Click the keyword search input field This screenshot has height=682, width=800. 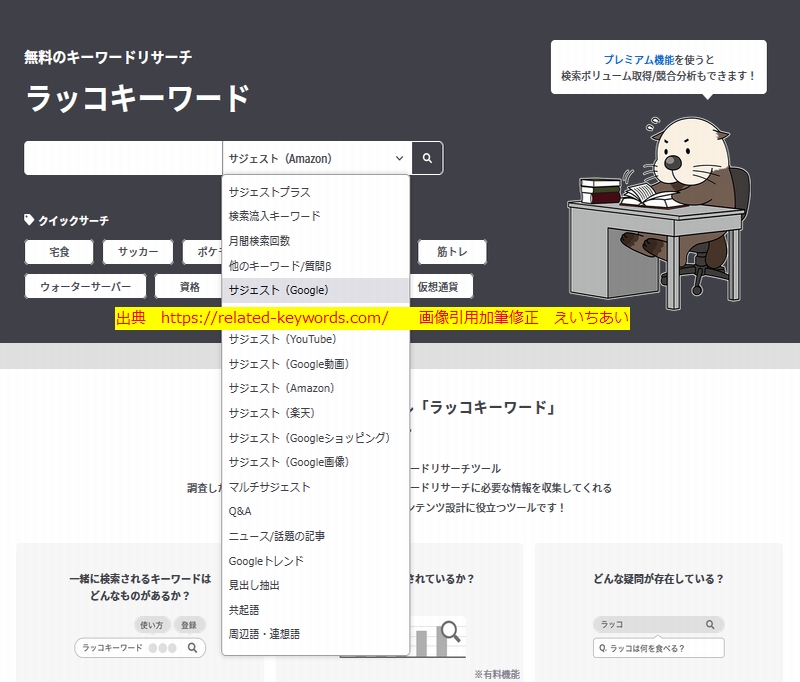[123, 158]
